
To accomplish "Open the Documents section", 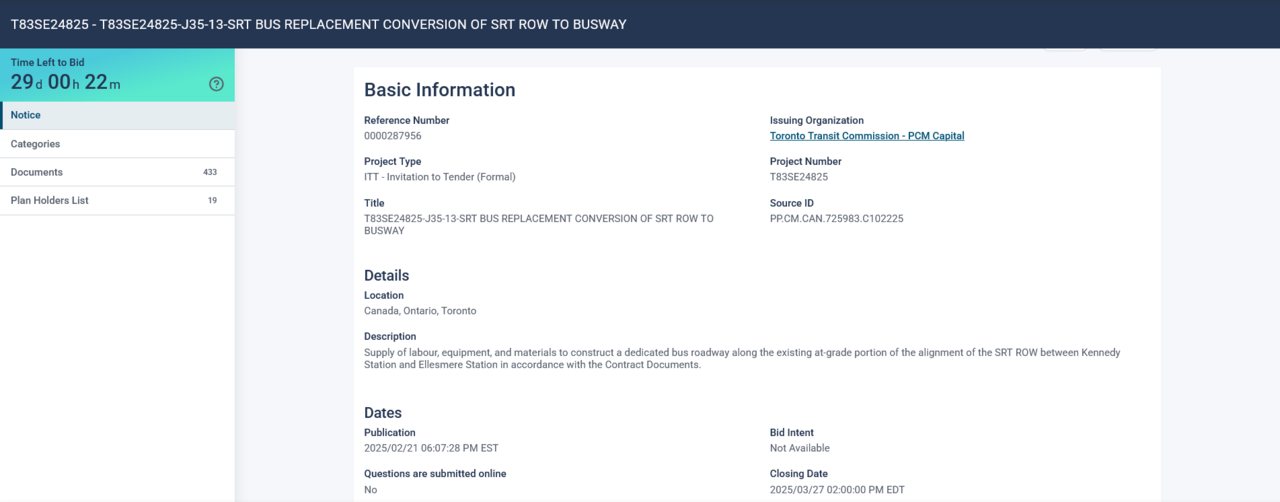I will [37, 172].
